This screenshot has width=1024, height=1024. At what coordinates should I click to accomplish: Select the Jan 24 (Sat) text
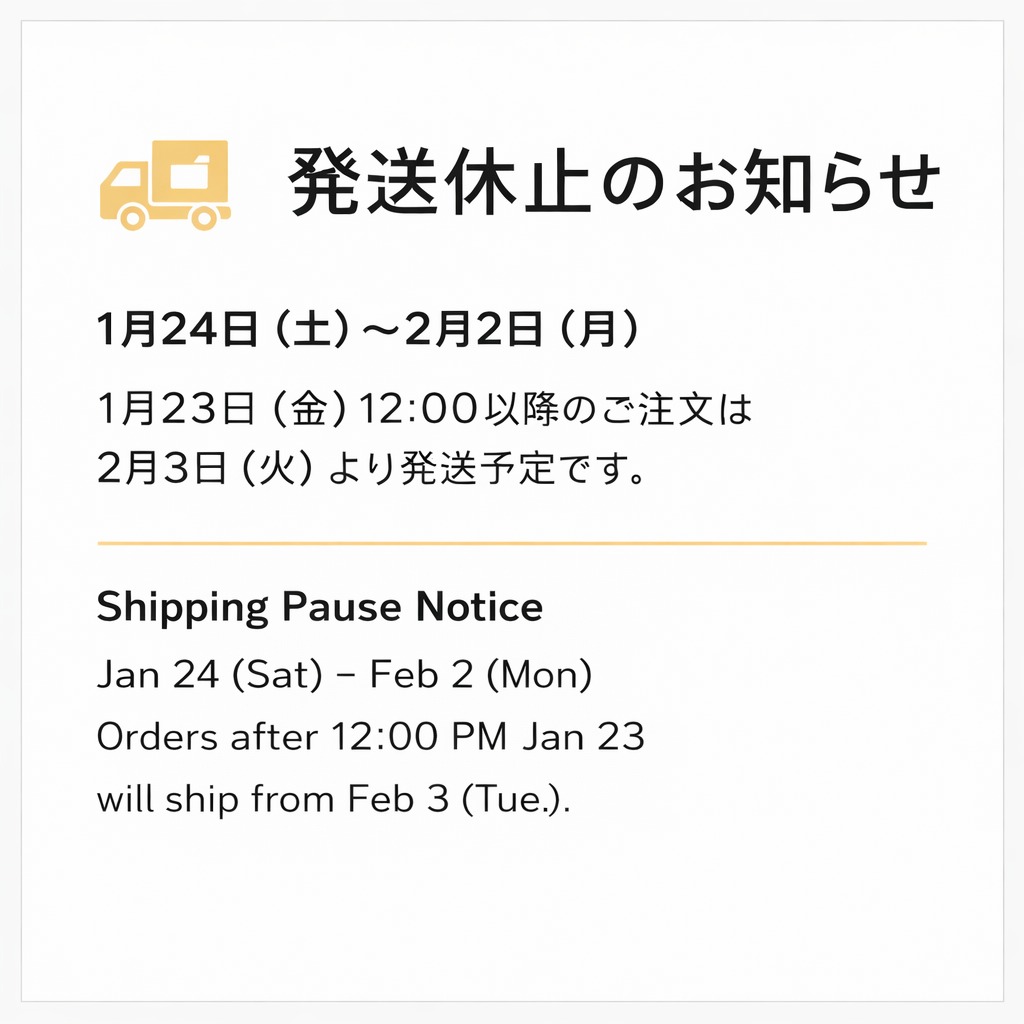point(210,676)
